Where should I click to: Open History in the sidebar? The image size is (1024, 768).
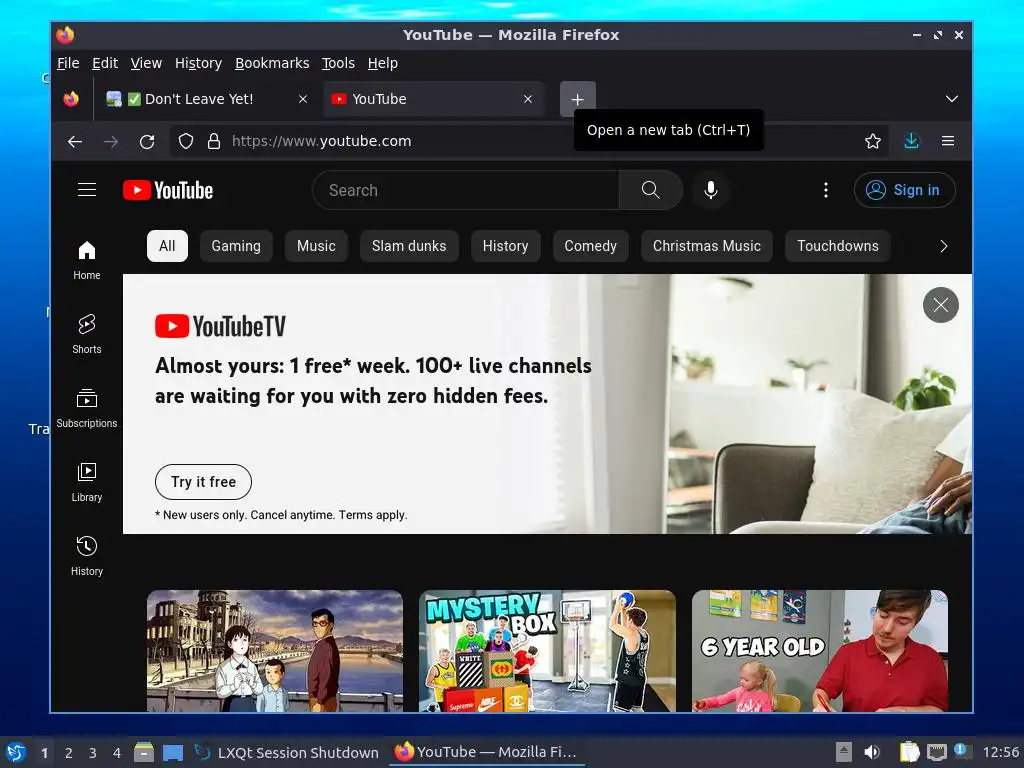click(87, 556)
